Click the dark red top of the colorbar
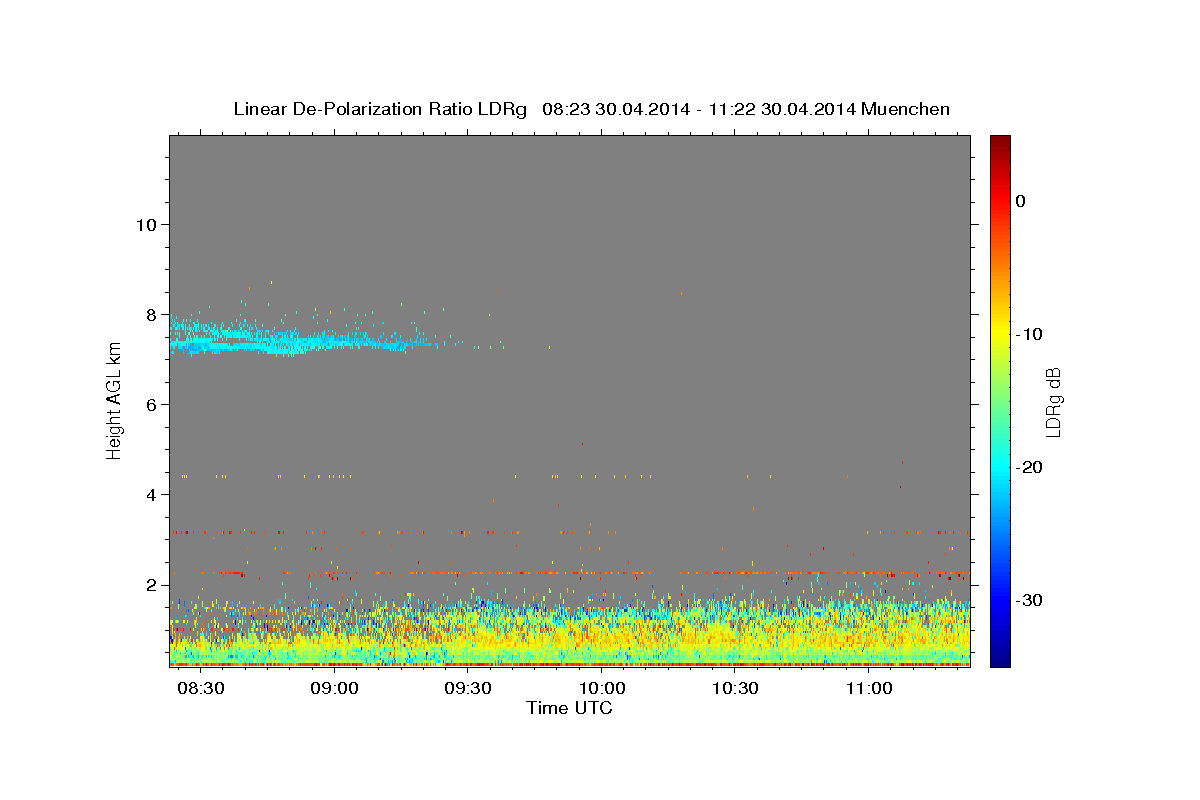1200x800 pixels. point(1000,145)
